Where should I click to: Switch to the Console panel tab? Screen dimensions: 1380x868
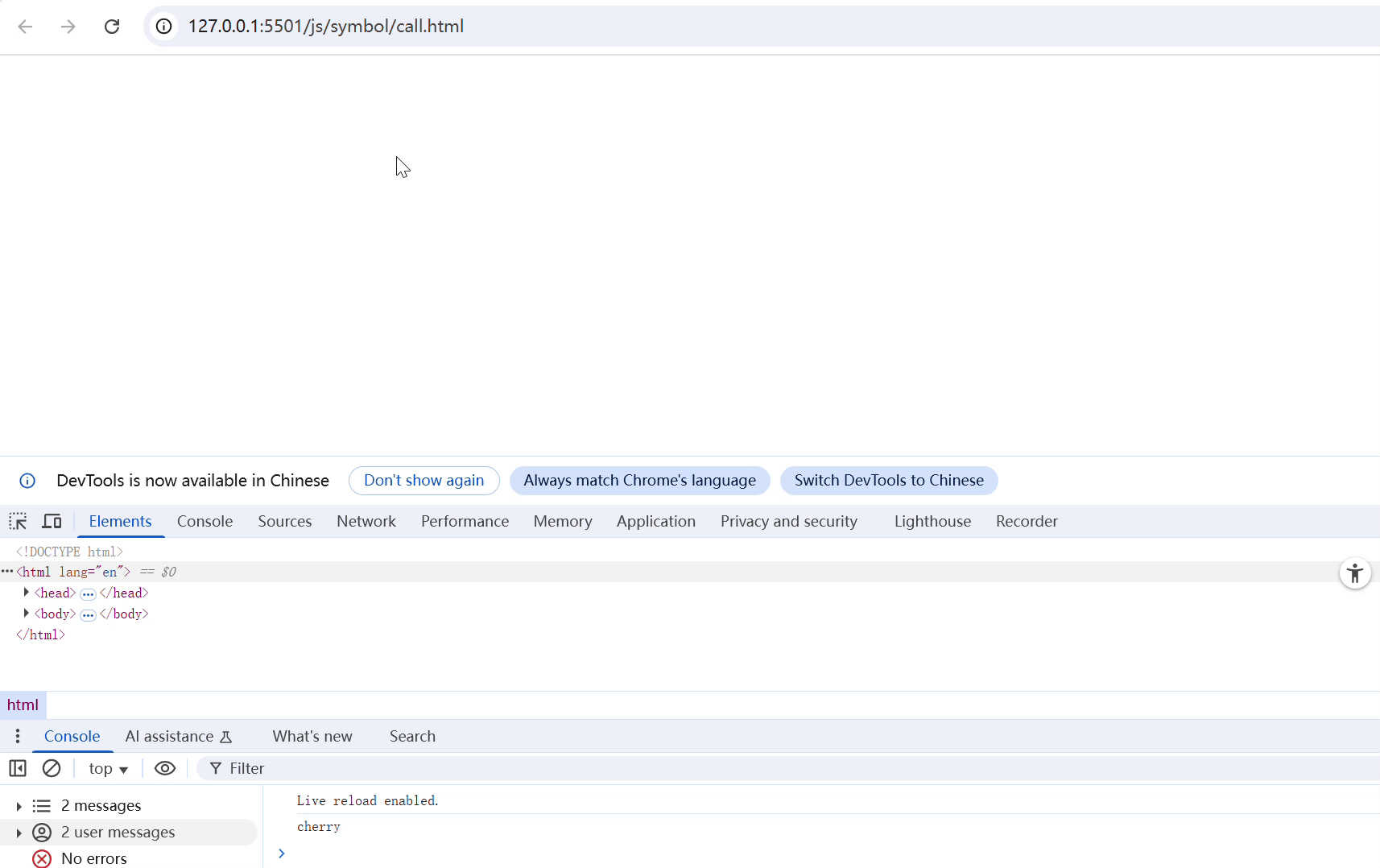tap(205, 522)
